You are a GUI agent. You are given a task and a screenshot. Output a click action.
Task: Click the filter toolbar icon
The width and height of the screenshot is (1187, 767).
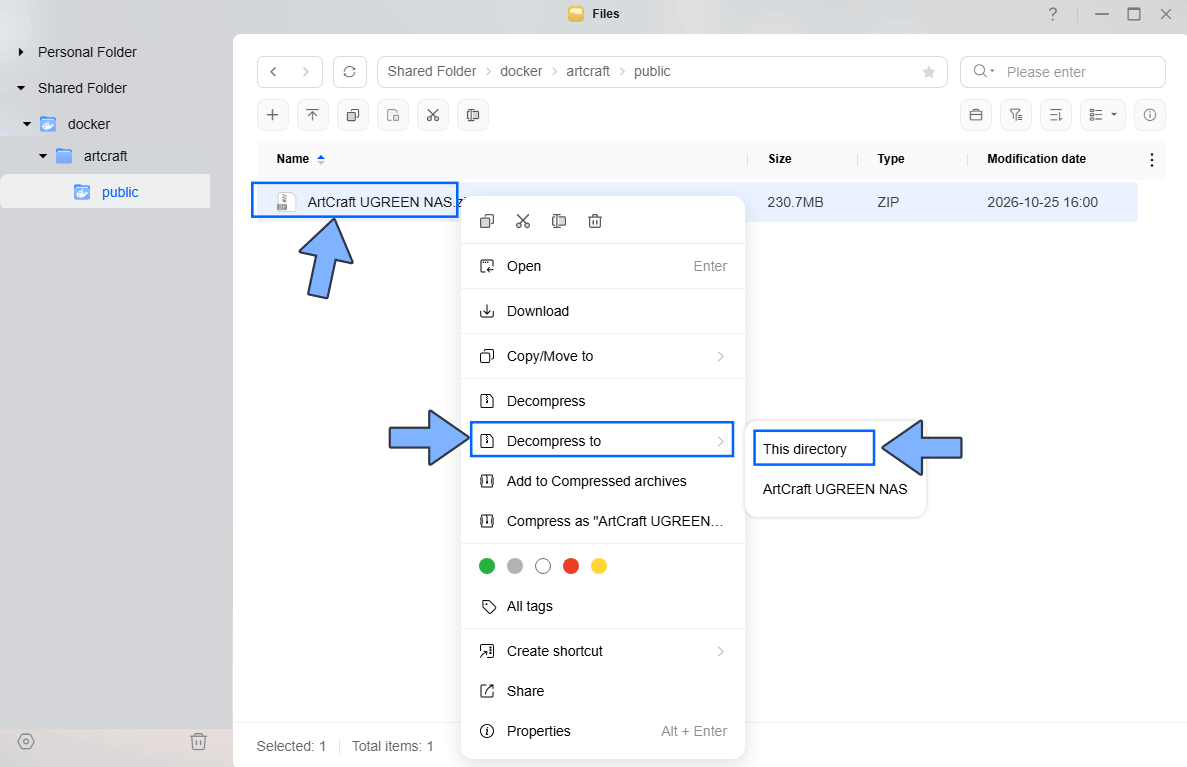(1016, 115)
